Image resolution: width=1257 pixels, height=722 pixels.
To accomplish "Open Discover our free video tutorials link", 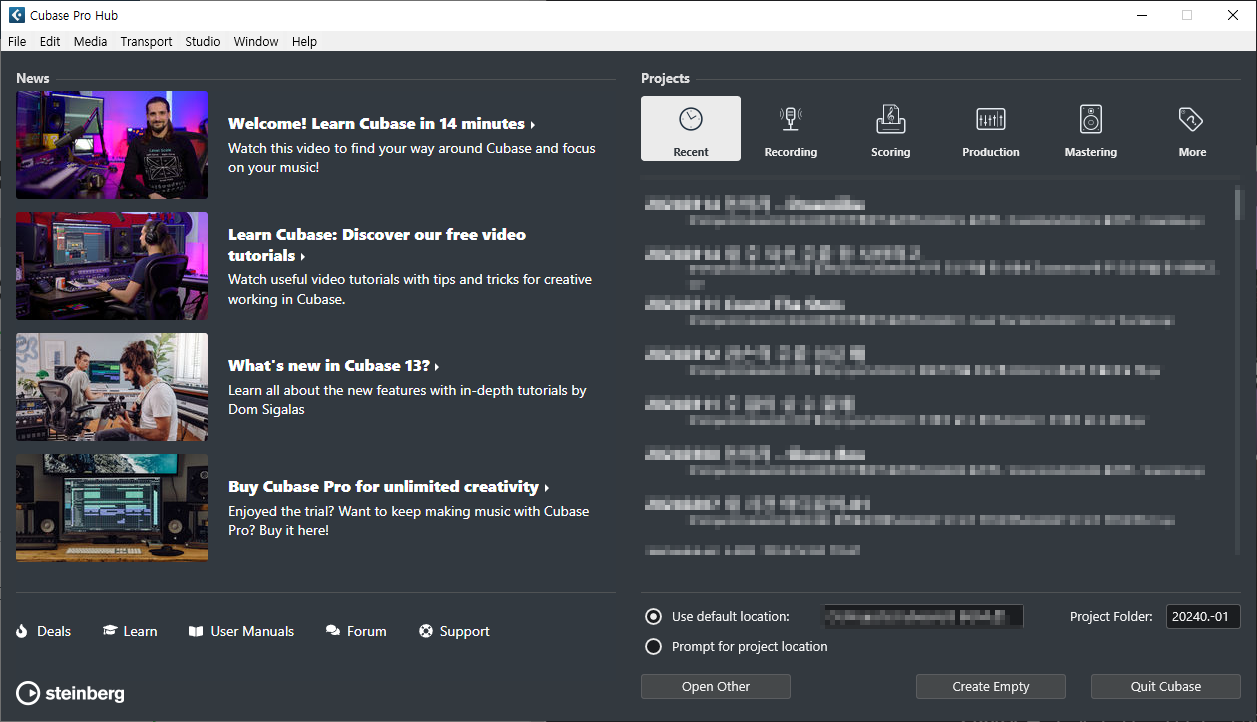I will (377, 245).
